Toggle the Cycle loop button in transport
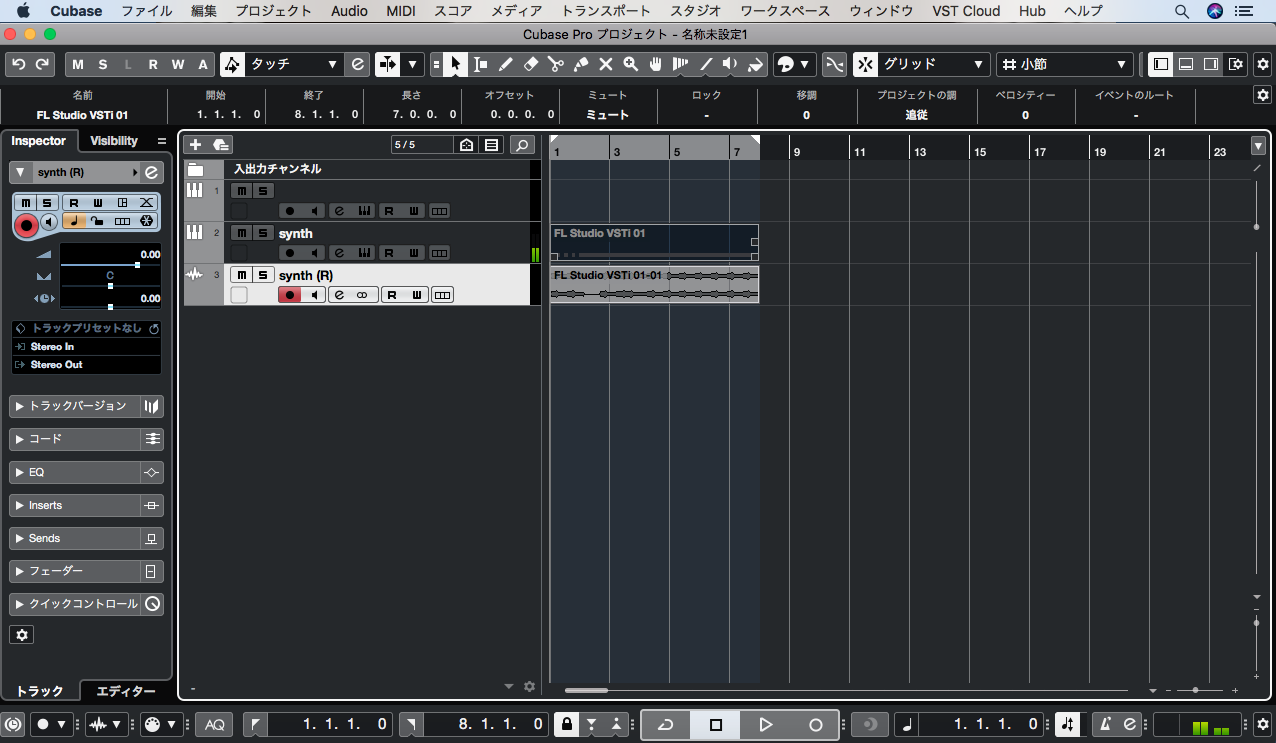The height and width of the screenshot is (743, 1276). click(x=666, y=724)
